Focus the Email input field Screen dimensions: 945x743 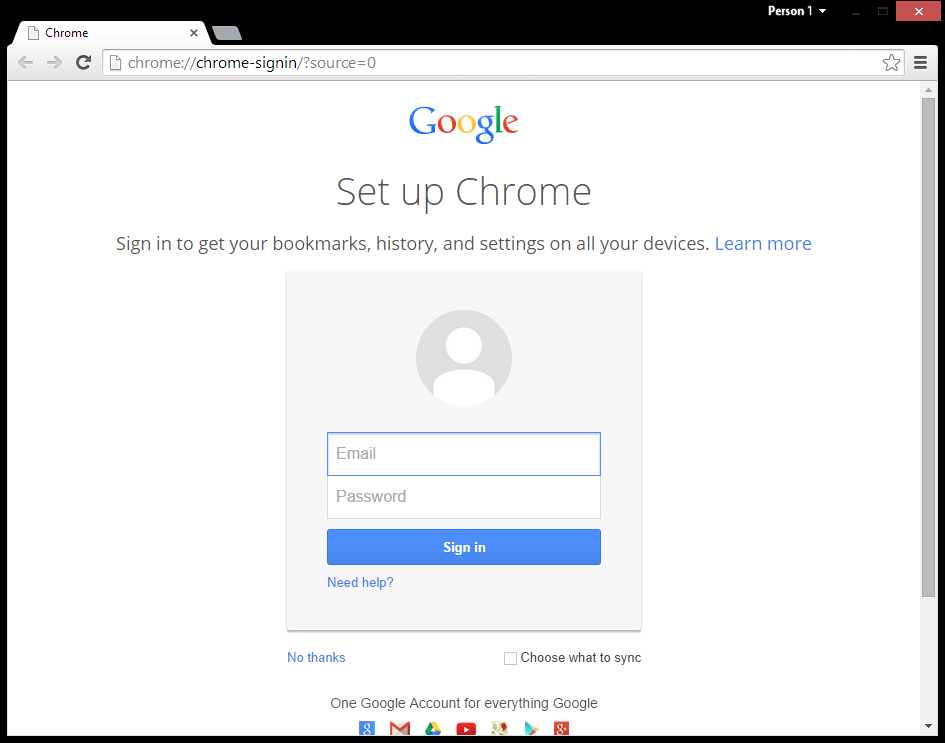click(x=464, y=454)
